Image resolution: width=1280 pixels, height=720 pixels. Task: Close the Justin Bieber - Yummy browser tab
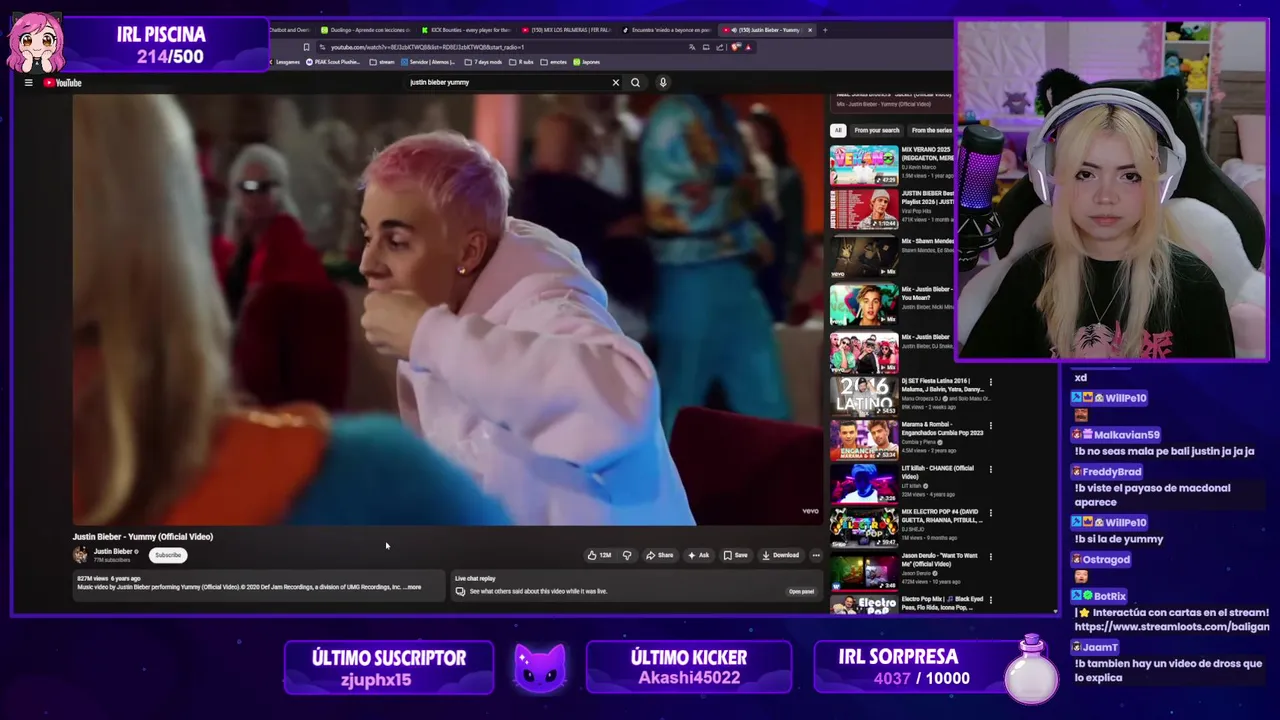[810, 30]
